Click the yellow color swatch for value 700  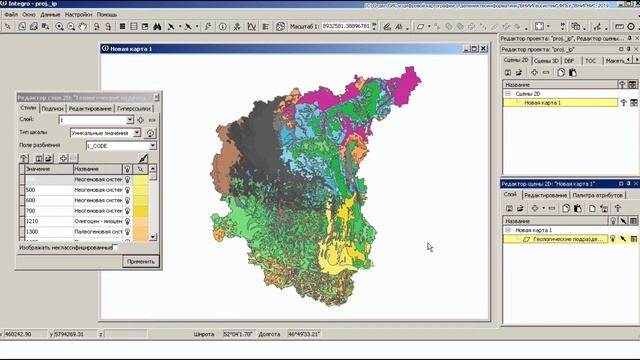(140, 211)
